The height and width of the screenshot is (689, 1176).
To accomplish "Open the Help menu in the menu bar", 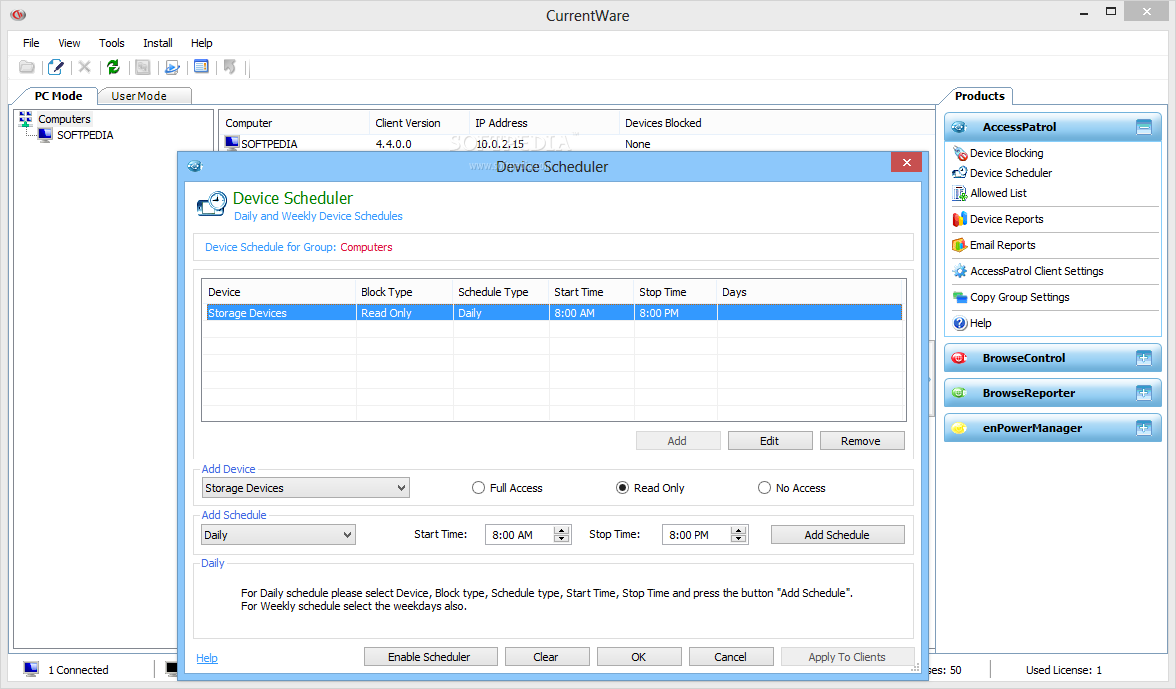I will 201,43.
